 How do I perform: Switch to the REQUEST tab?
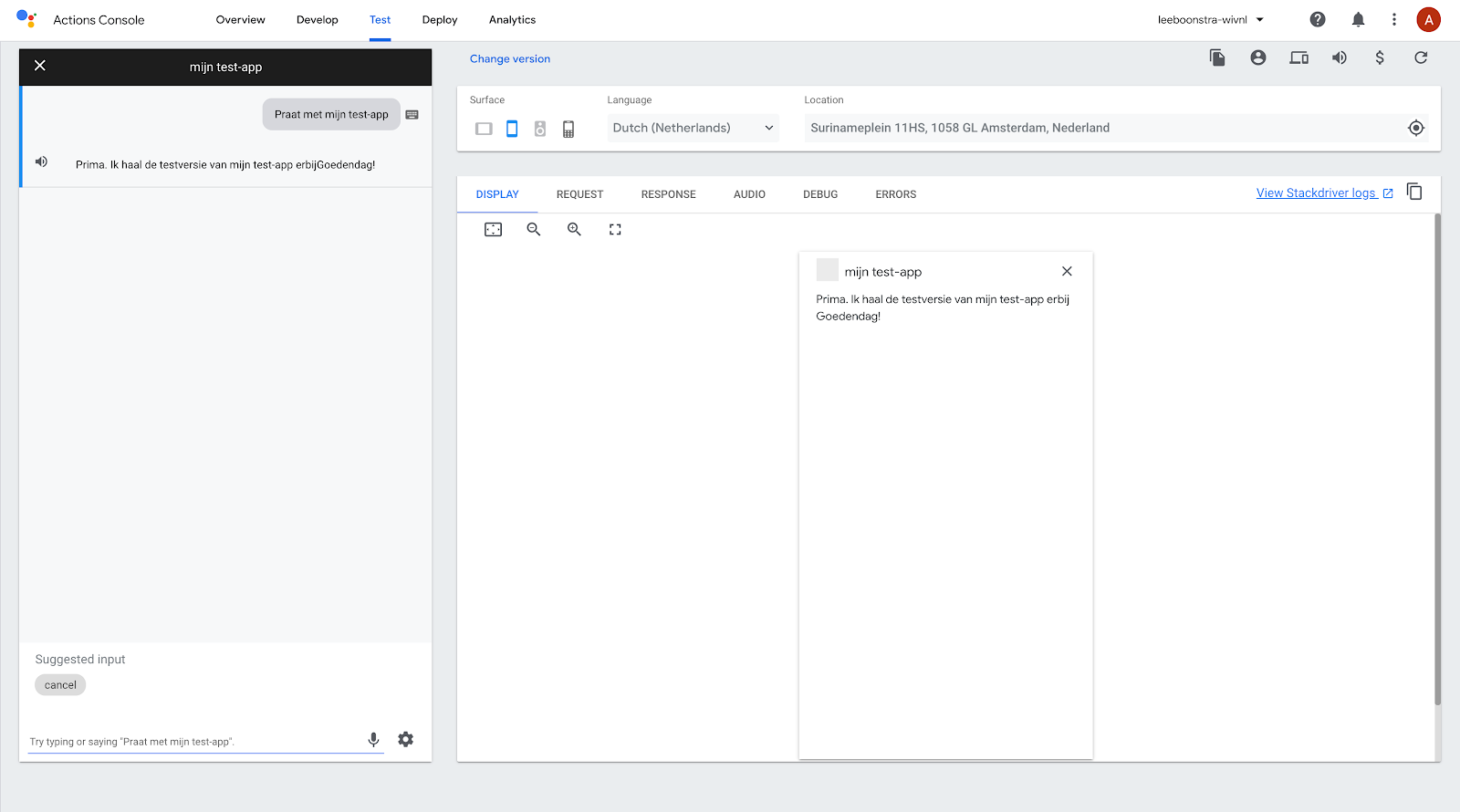[x=579, y=194]
